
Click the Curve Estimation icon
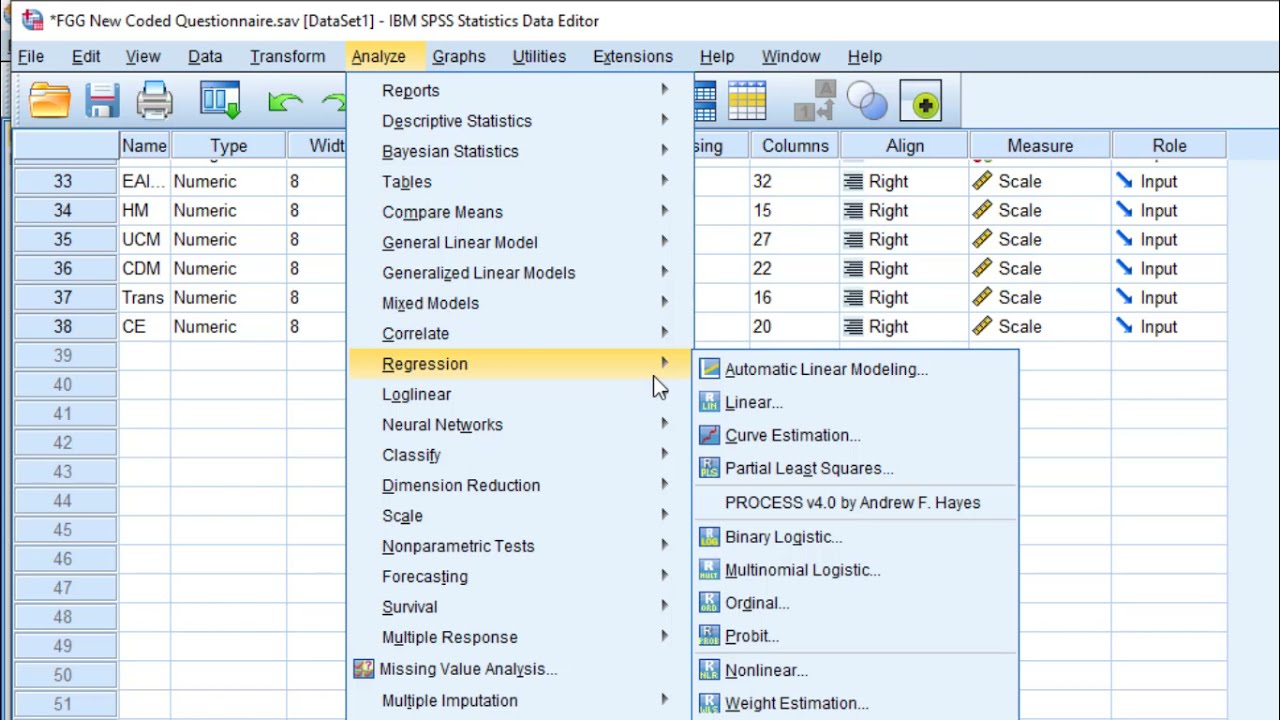(709, 435)
